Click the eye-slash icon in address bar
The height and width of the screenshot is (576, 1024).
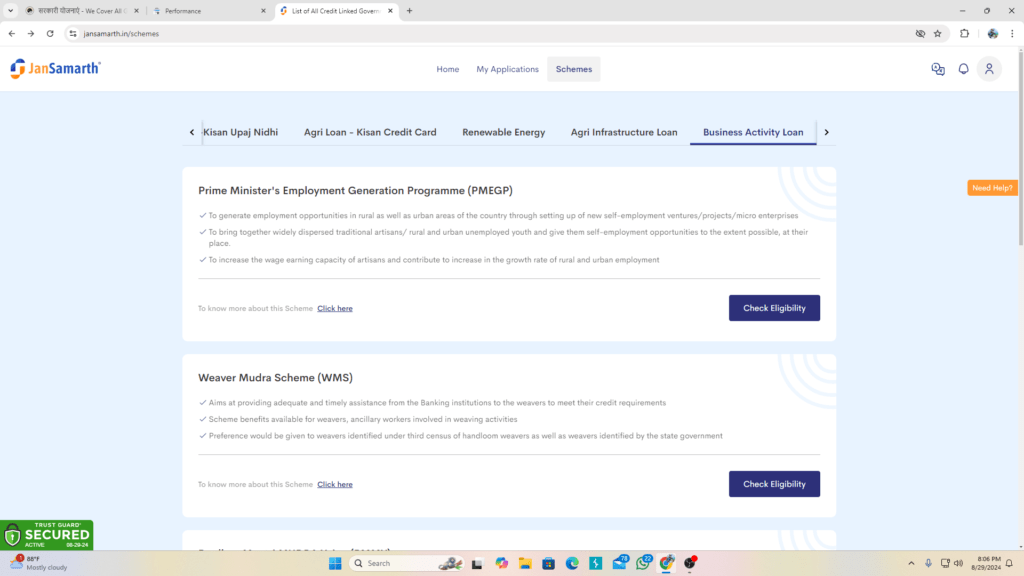pyautogui.click(x=920, y=33)
